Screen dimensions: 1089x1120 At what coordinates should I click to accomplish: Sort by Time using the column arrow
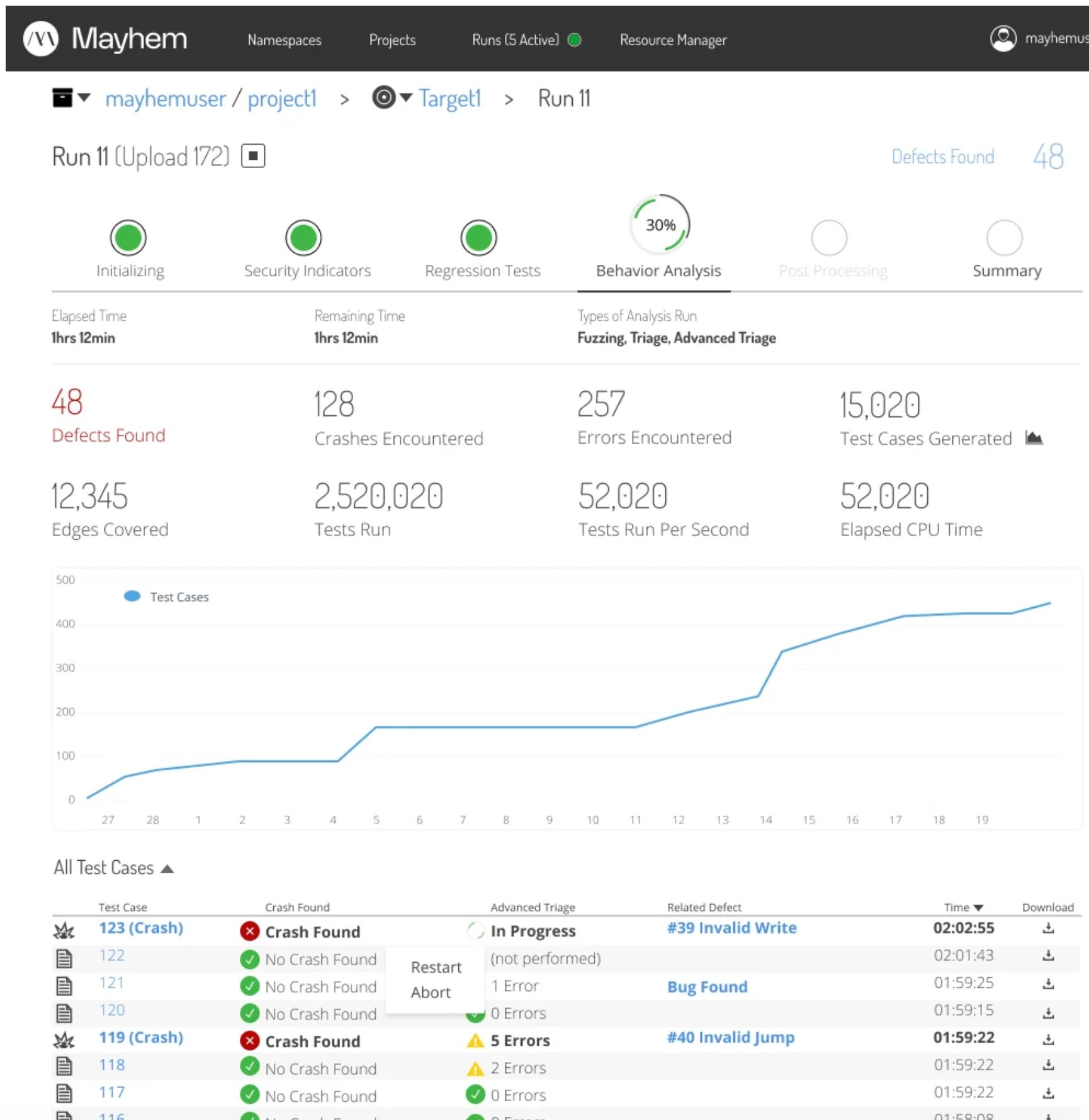coord(978,907)
